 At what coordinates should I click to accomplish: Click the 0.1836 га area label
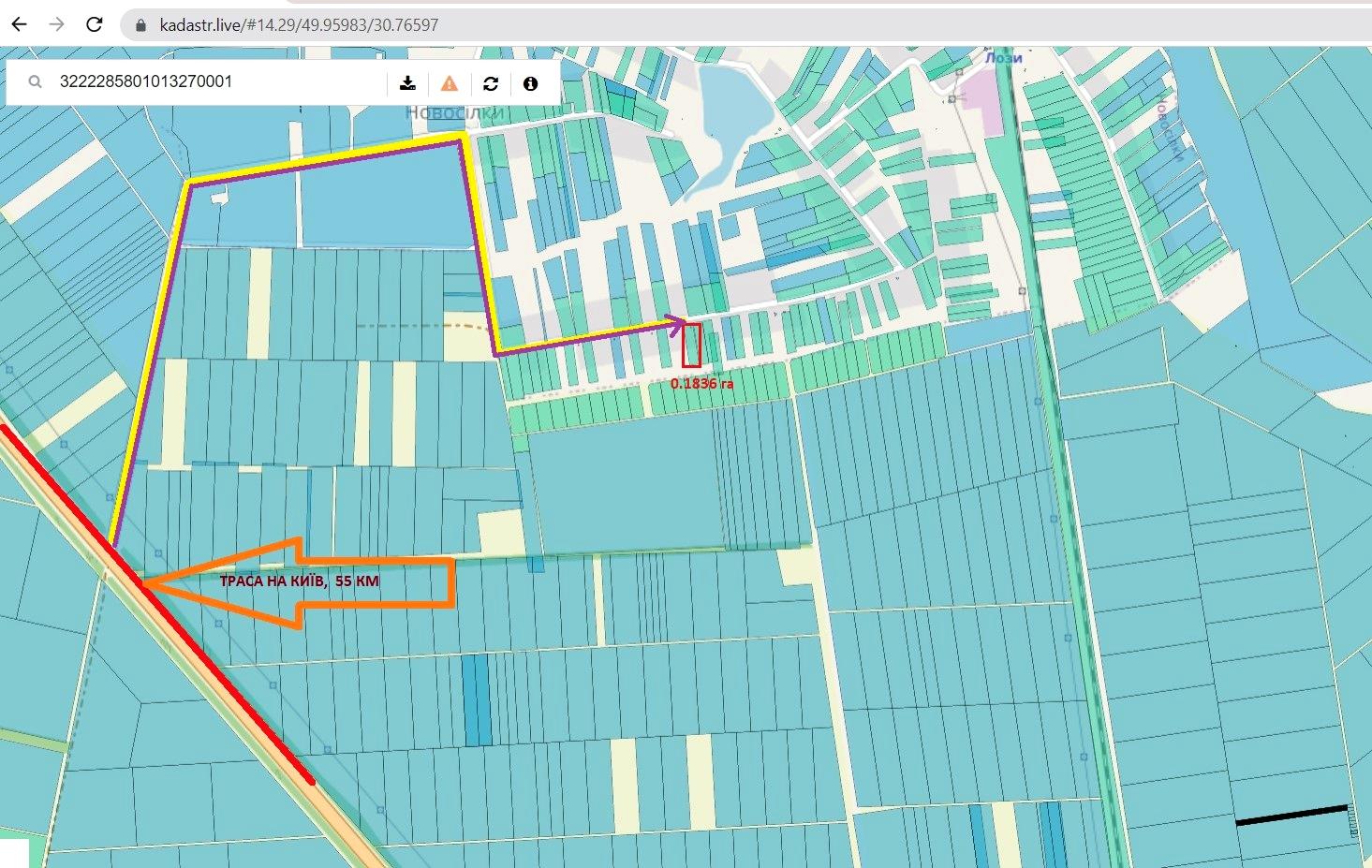coord(701,383)
